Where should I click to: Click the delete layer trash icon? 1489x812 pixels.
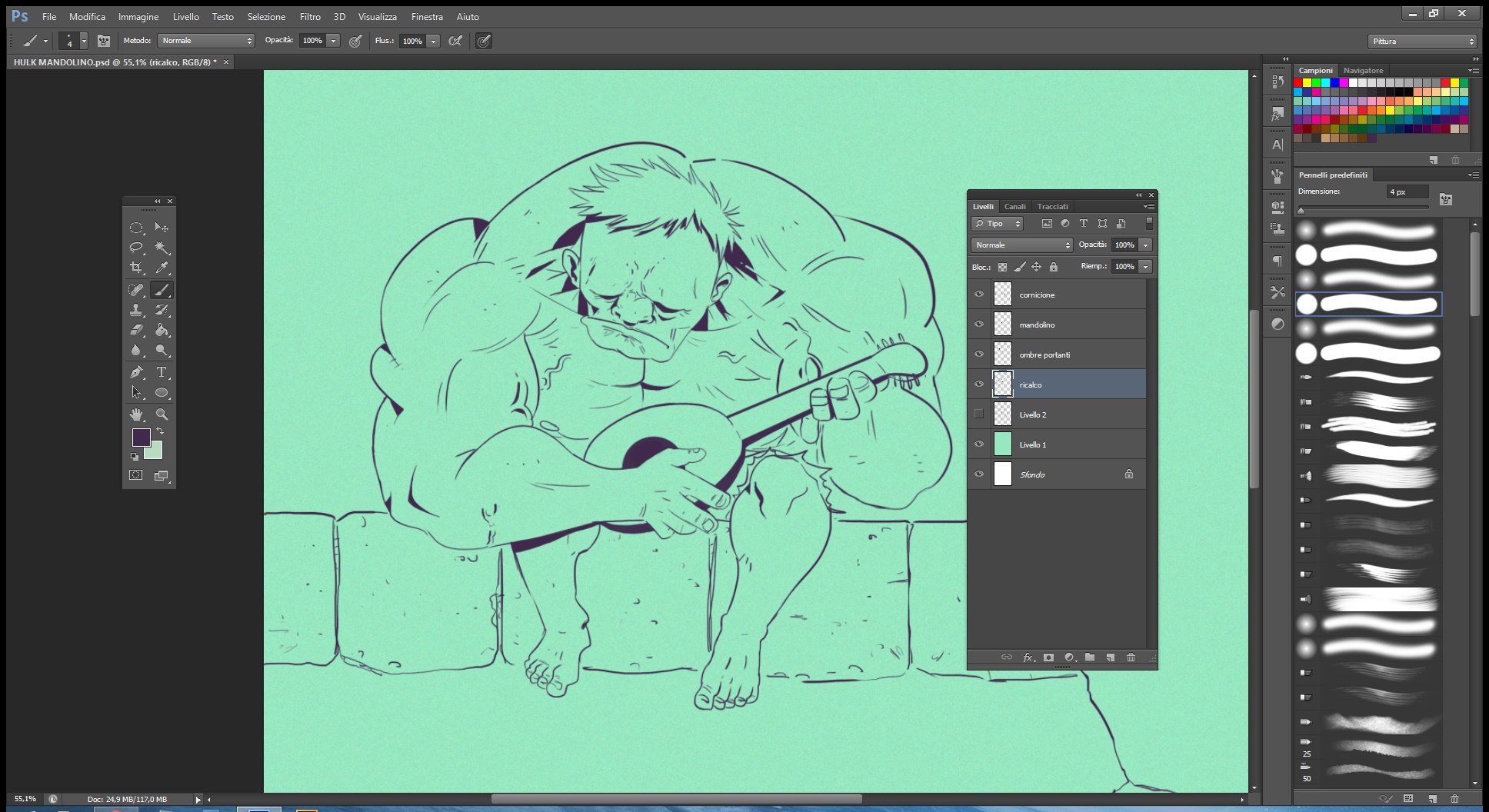tap(1131, 657)
